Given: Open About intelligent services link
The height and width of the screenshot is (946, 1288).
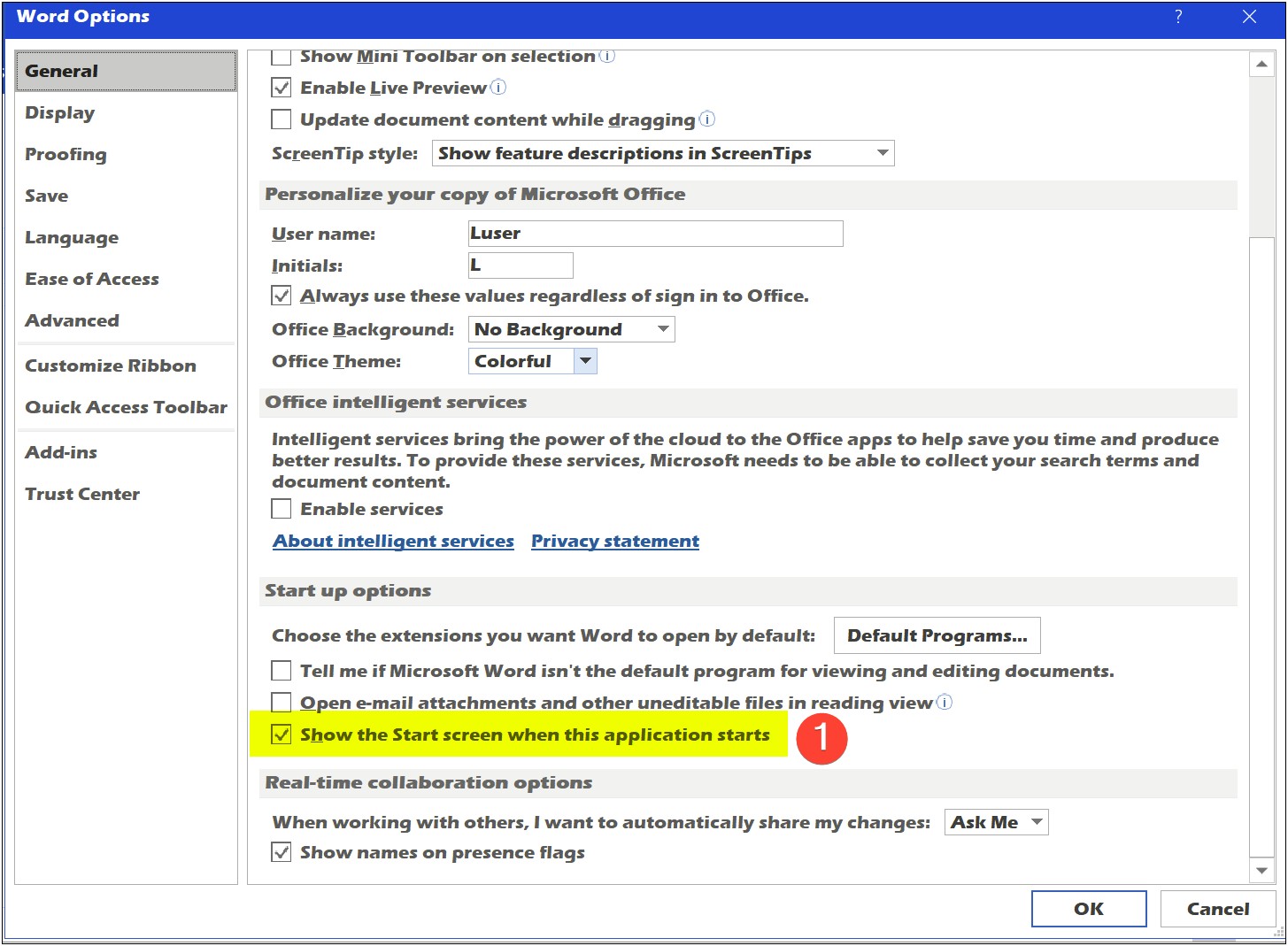Looking at the screenshot, I should tap(393, 541).
